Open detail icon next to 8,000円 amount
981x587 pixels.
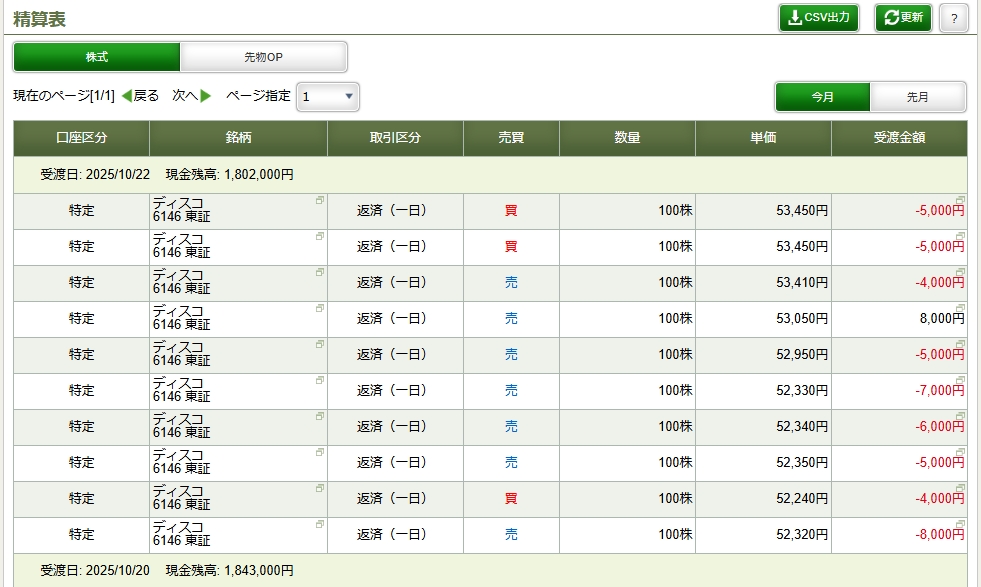(x=960, y=309)
